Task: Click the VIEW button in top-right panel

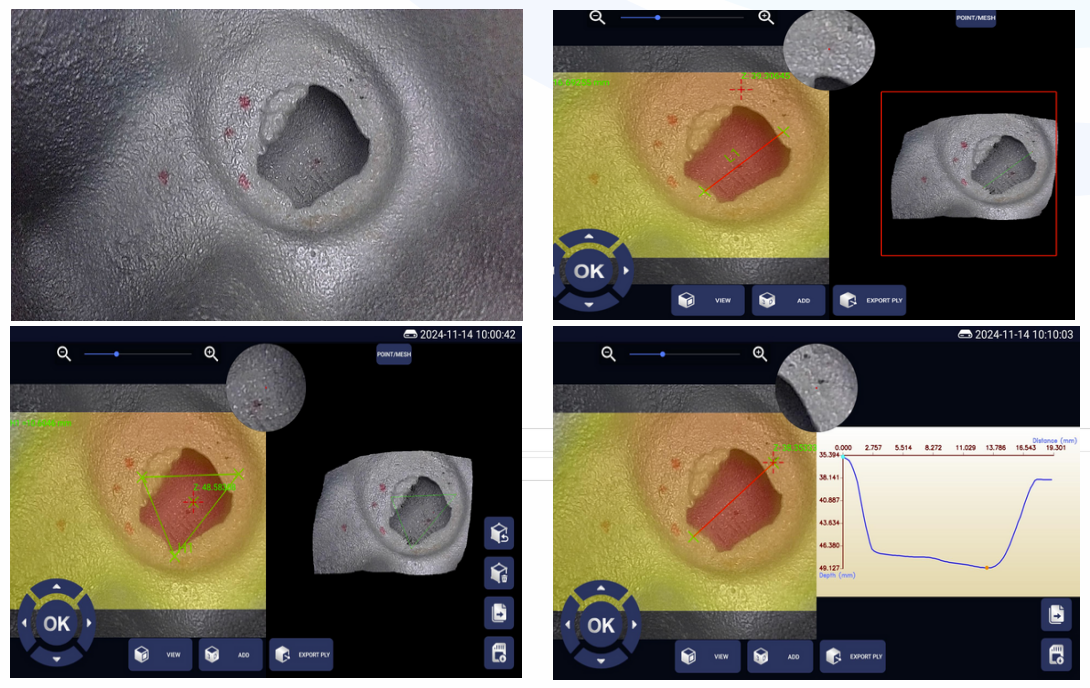Action: tap(709, 300)
